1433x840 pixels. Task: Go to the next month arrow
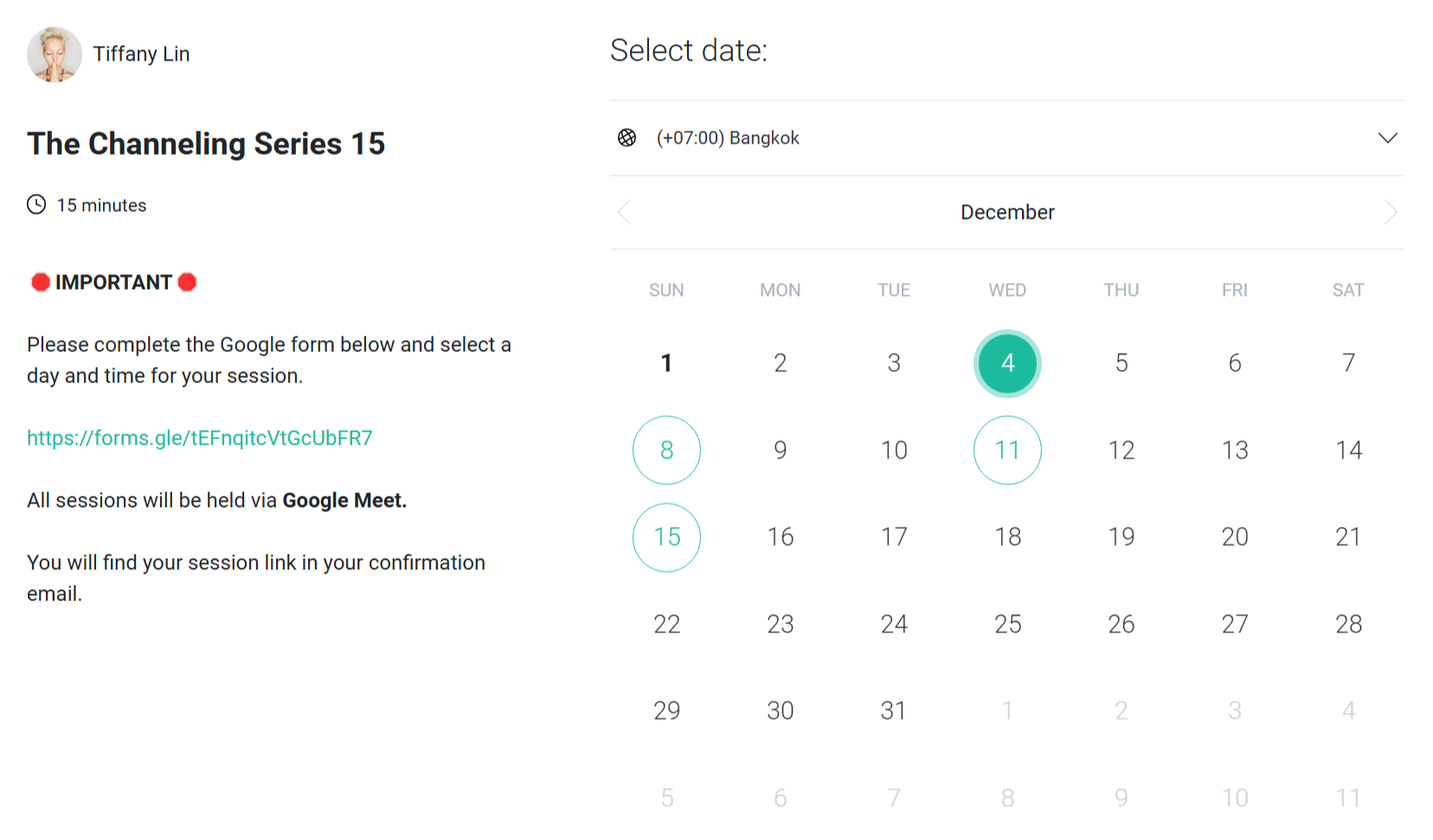[x=1390, y=212]
